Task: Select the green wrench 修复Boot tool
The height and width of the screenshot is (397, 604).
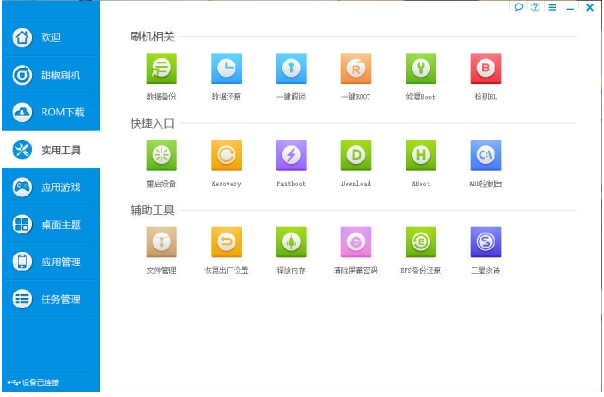Action: pyautogui.click(x=421, y=69)
